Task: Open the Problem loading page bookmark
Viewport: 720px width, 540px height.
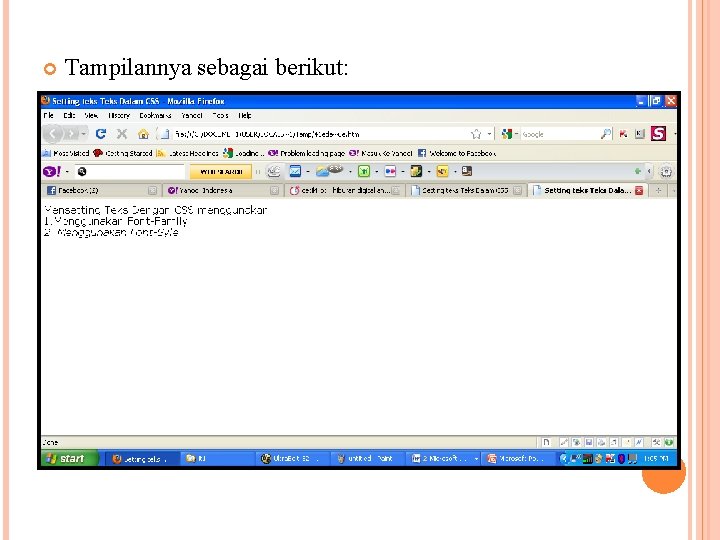Action: coord(306,153)
